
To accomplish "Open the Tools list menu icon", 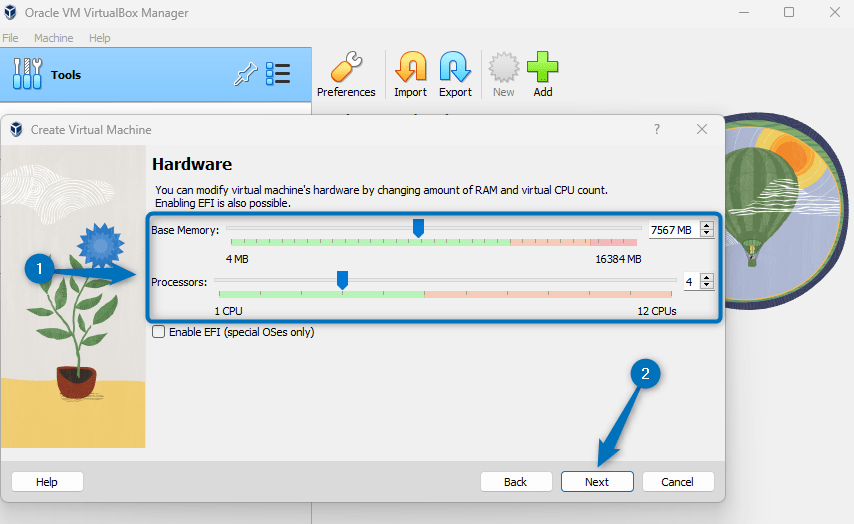I will click(x=278, y=74).
